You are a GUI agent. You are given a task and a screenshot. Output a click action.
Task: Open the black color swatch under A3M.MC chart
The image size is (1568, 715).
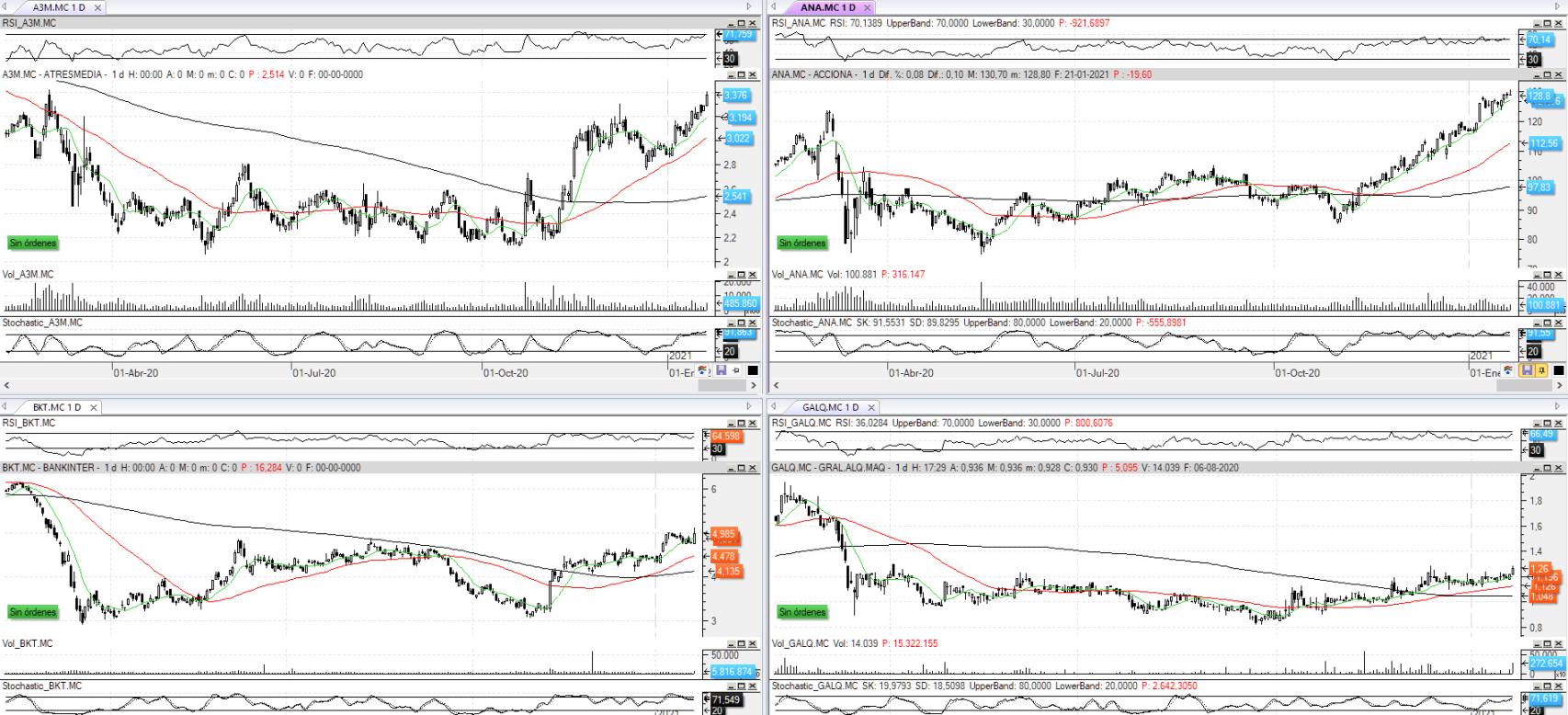tap(753, 370)
